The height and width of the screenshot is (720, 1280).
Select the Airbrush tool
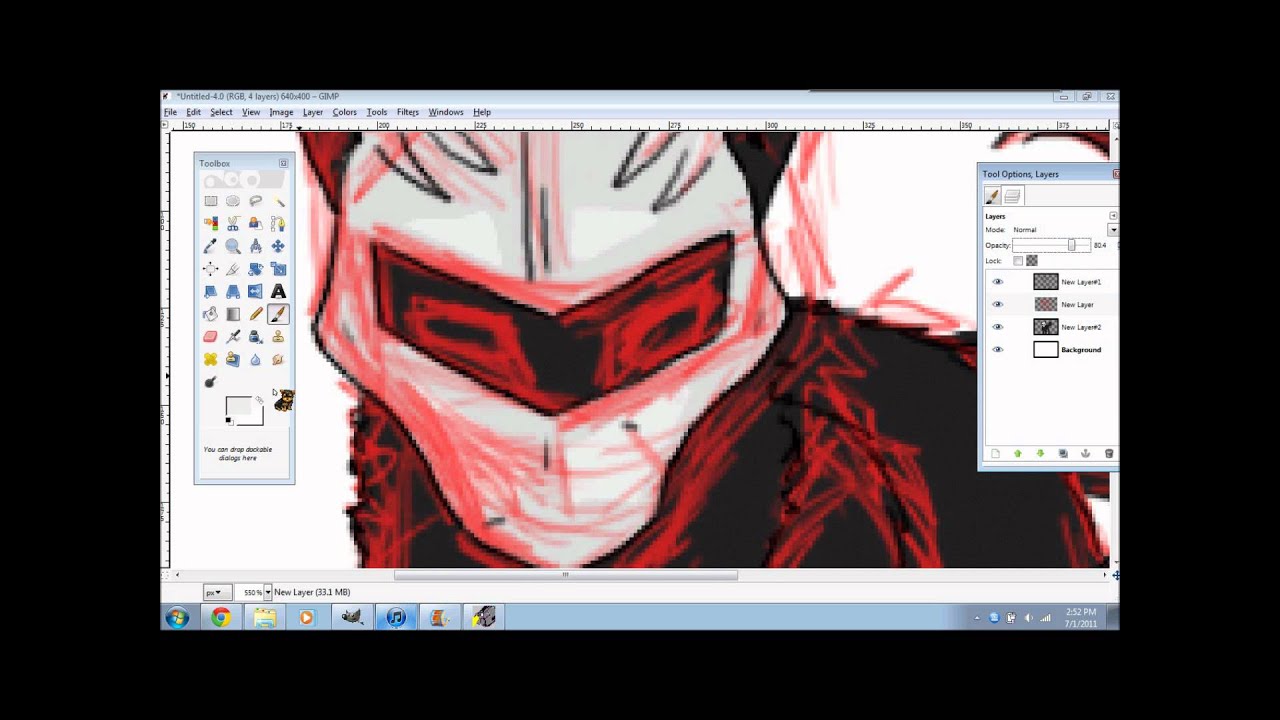[x=233, y=337]
